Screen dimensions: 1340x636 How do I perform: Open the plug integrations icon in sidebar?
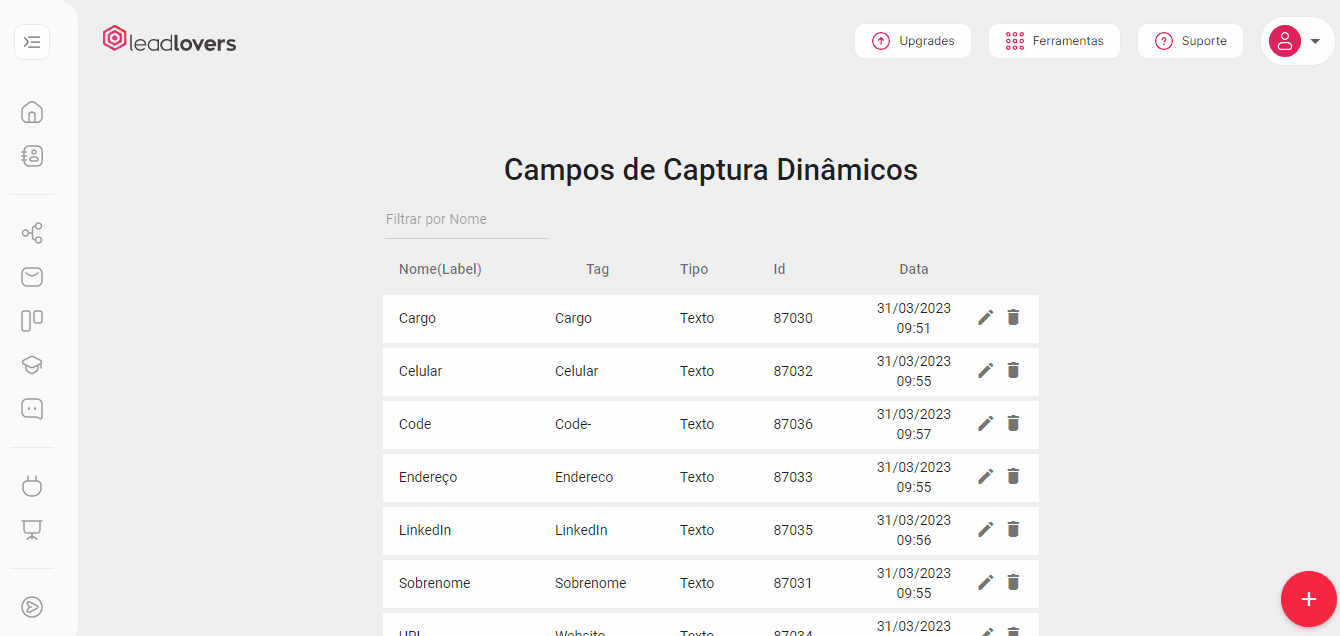point(32,486)
